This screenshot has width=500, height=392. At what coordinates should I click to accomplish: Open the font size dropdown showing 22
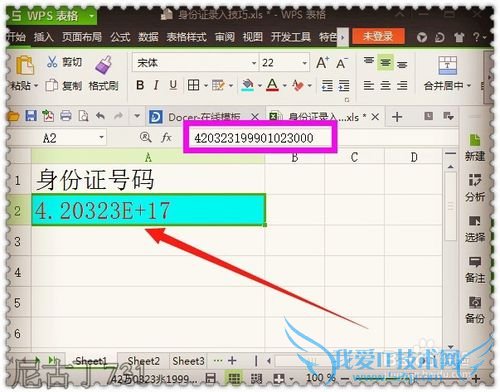coord(304,63)
